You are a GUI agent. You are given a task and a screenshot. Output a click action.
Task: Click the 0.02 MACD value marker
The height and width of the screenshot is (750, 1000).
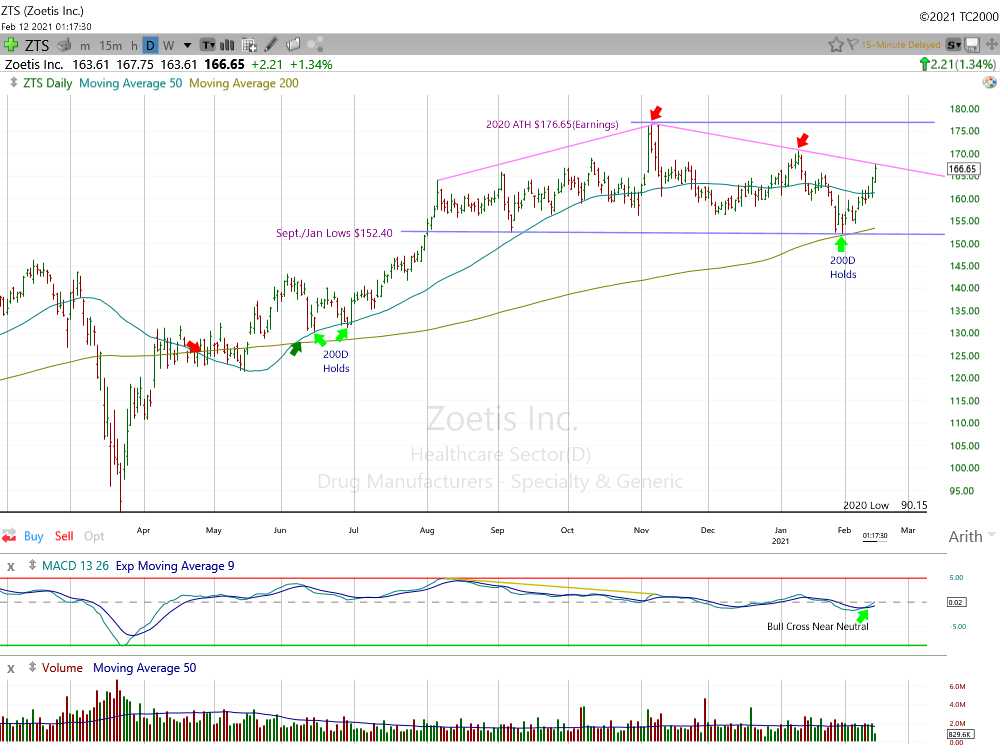pyautogui.click(x=955, y=602)
